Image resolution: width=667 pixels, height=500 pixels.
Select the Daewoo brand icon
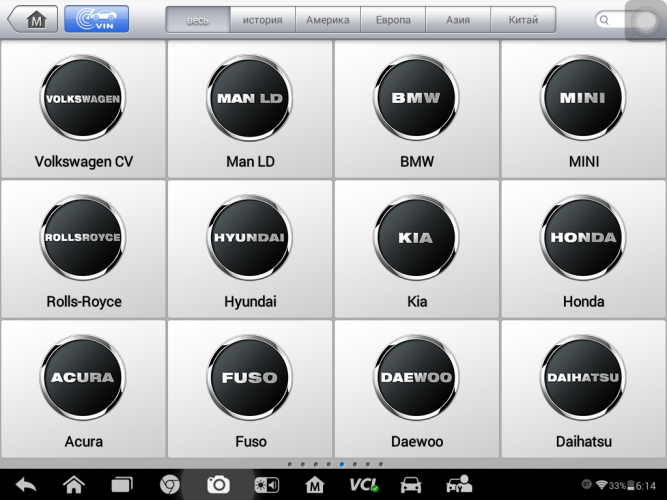[416, 378]
